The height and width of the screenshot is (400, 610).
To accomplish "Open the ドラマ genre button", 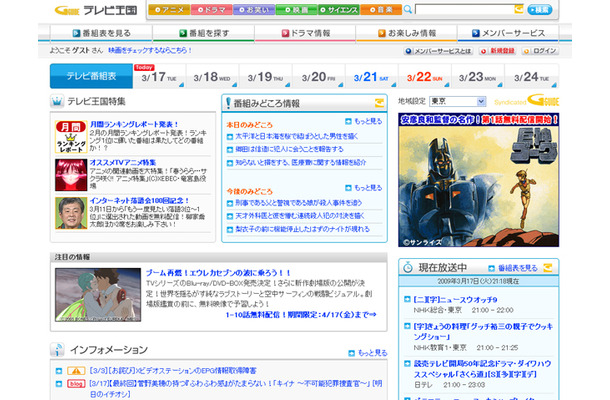I will coord(211,10).
